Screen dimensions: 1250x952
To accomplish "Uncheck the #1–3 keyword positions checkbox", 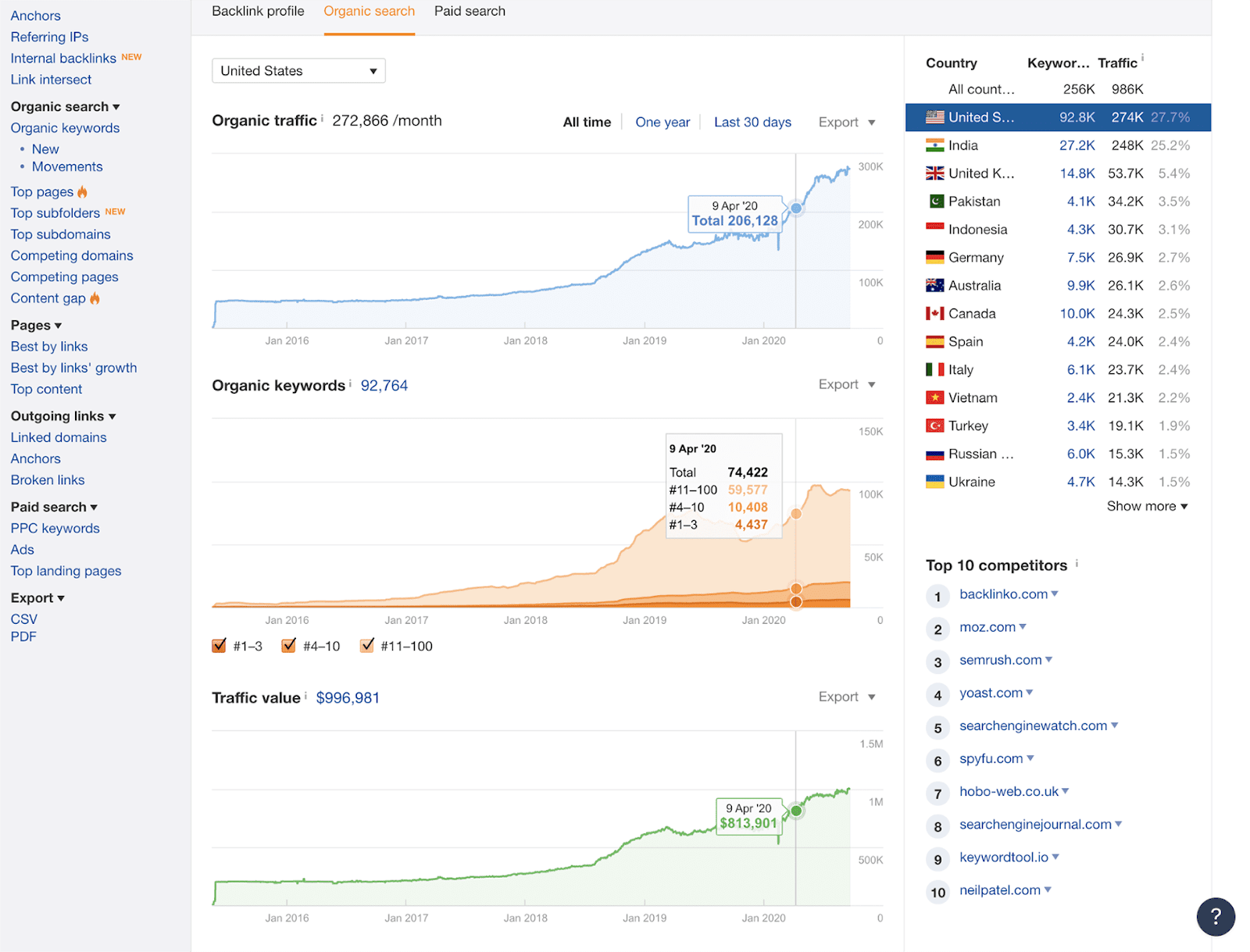I will pyautogui.click(x=220, y=646).
